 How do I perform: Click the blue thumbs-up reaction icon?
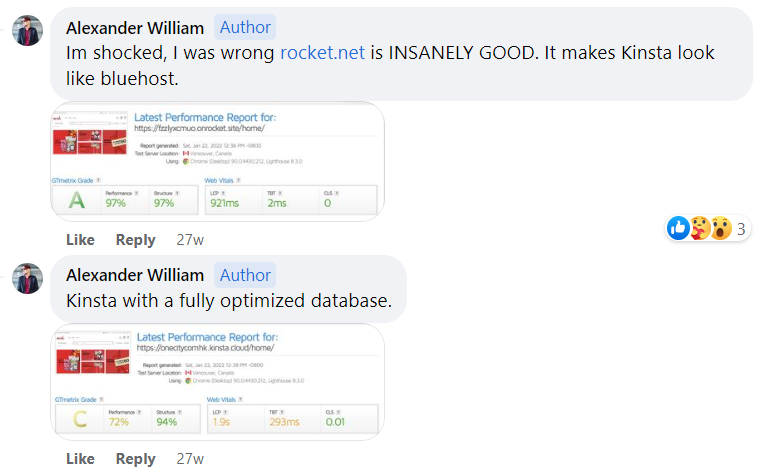point(678,228)
